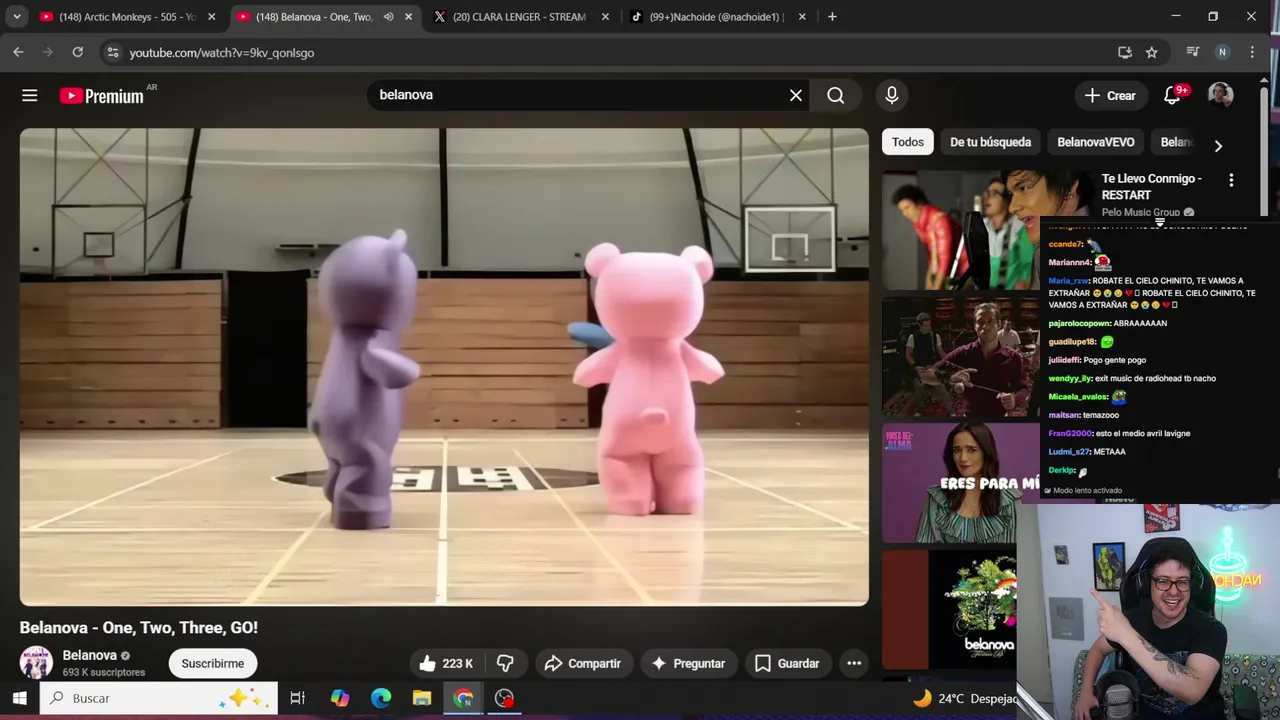Viewport: 1280px width, 720px height.
Task: Like the video with 223 K thumbs up
Action: [x=446, y=663]
